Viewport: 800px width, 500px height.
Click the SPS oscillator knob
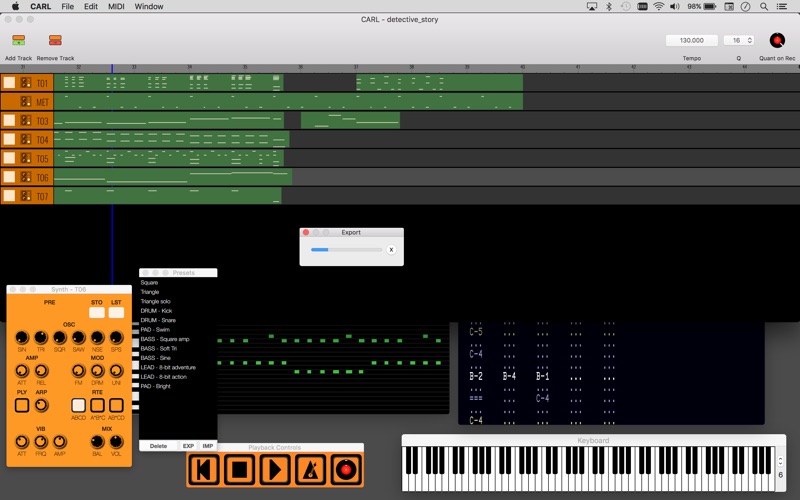click(x=116, y=337)
